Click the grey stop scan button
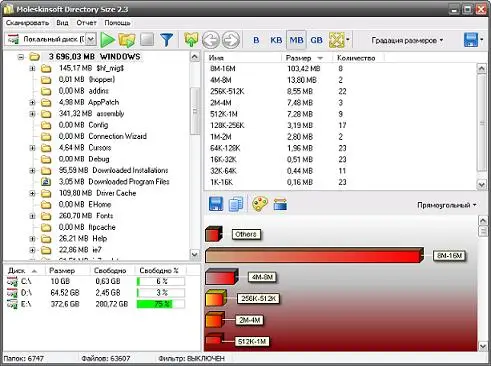Viewport: 491px width, 366px height. pyautogui.click(x=147, y=39)
